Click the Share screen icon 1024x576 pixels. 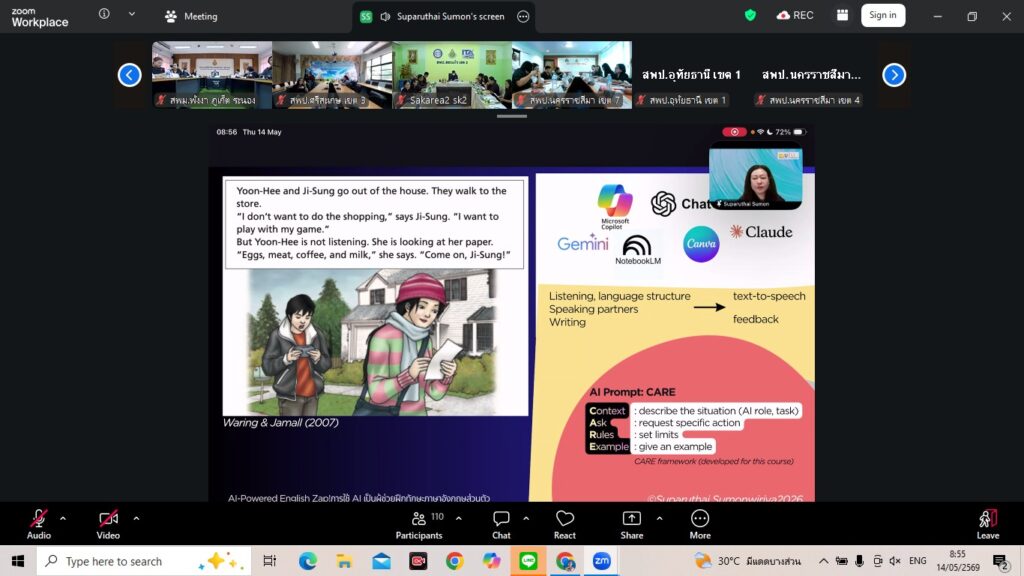632,524
